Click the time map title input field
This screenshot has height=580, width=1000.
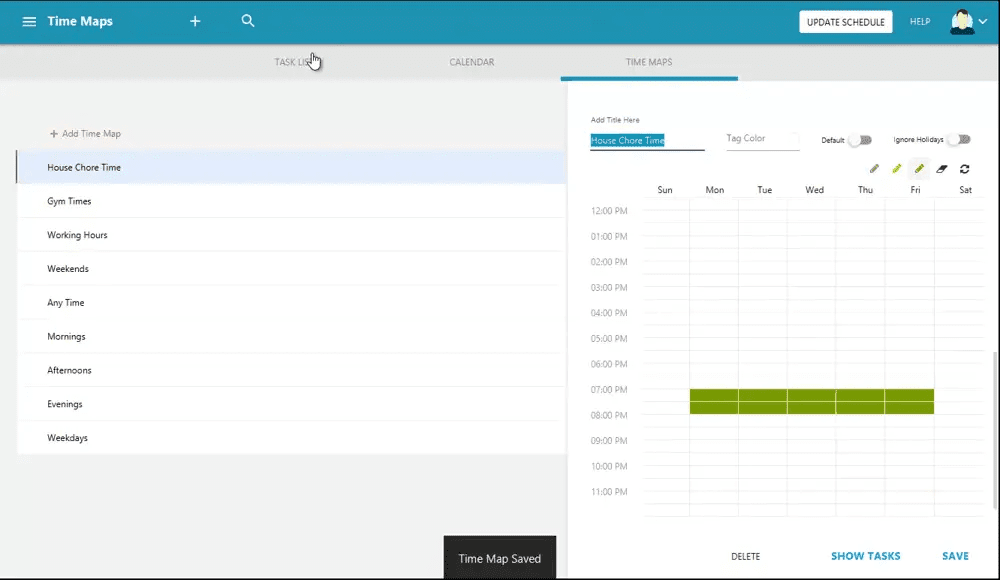point(647,141)
